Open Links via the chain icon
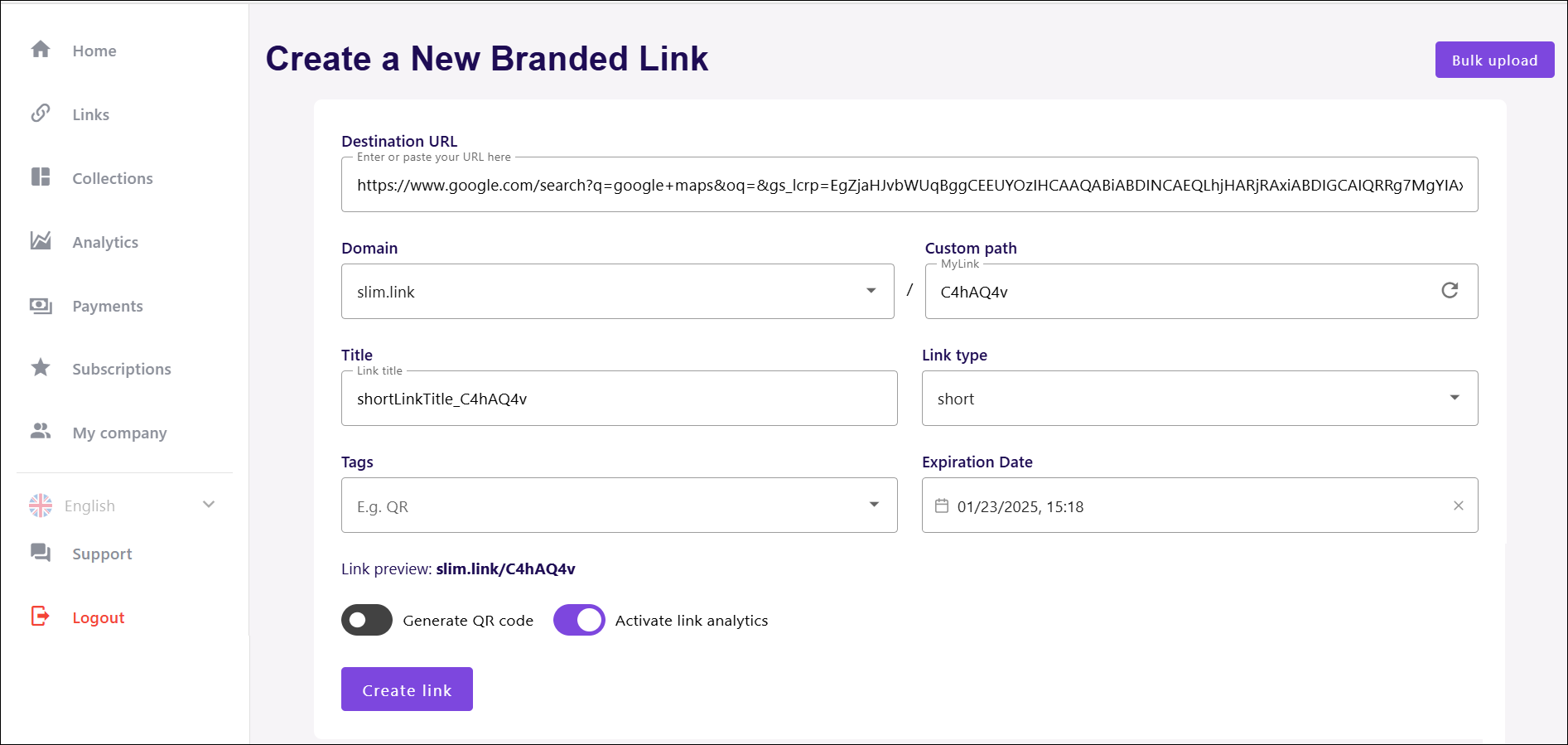 (x=41, y=114)
